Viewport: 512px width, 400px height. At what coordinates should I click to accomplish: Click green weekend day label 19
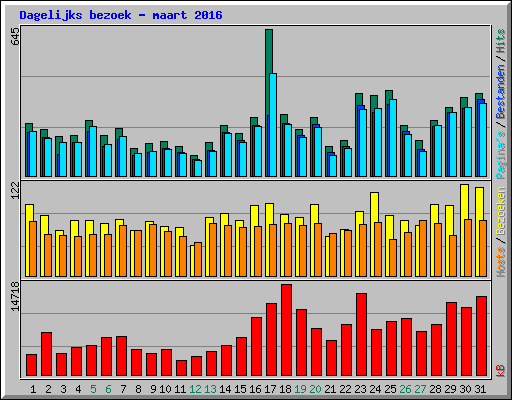300,389
